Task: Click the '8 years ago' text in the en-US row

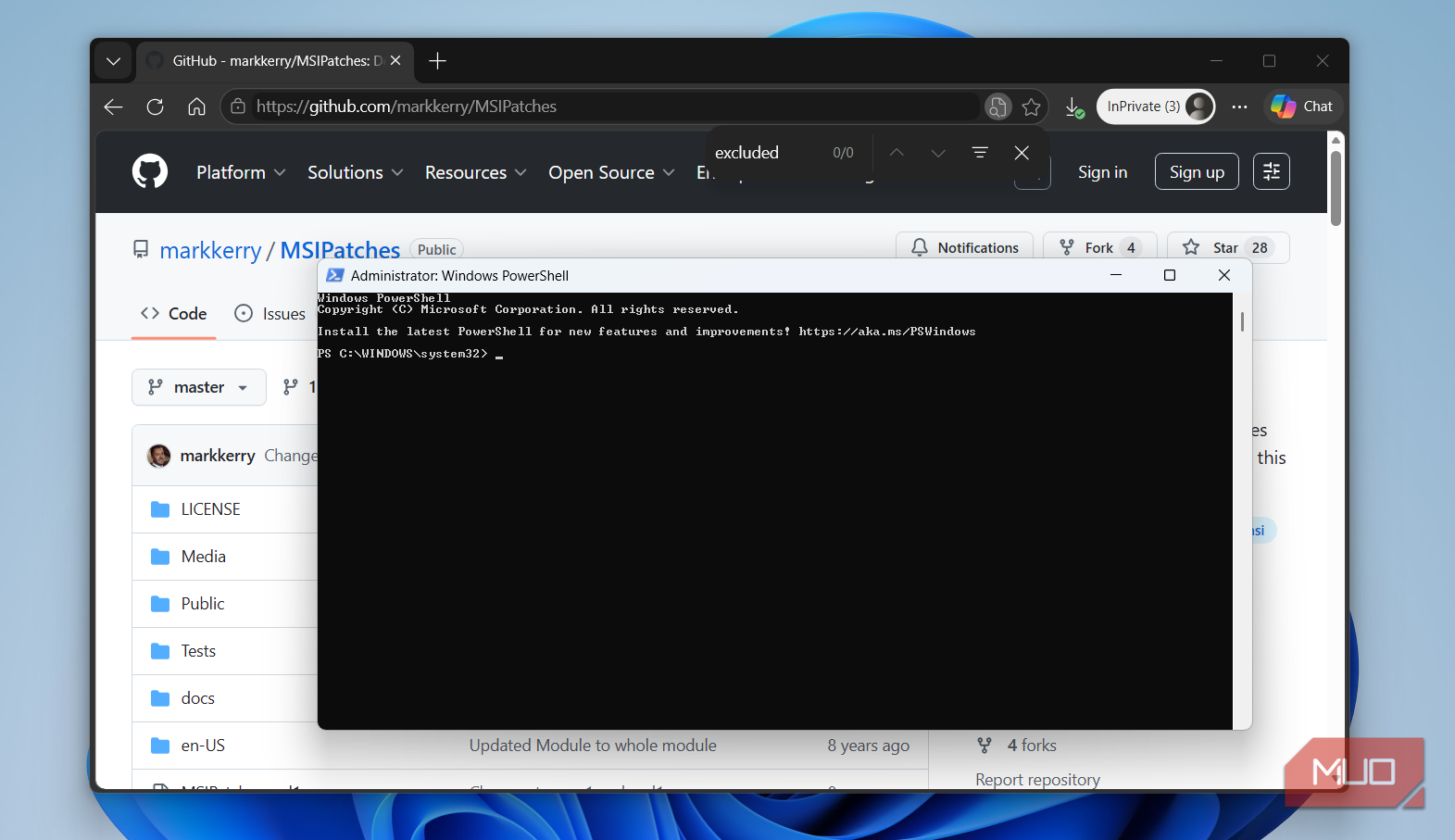Action: tap(868, 746)
